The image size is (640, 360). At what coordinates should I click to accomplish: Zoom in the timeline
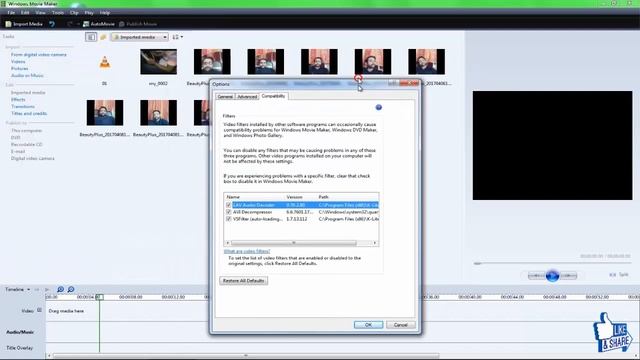pos(60,289)
